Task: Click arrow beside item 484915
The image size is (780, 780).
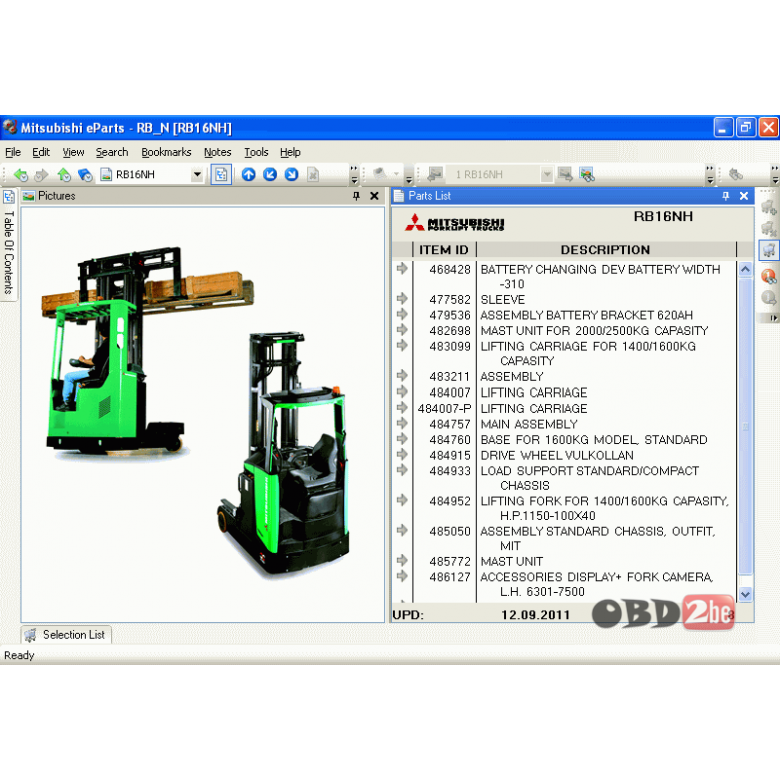Action: pyautogui.click(x=402, y=454)
